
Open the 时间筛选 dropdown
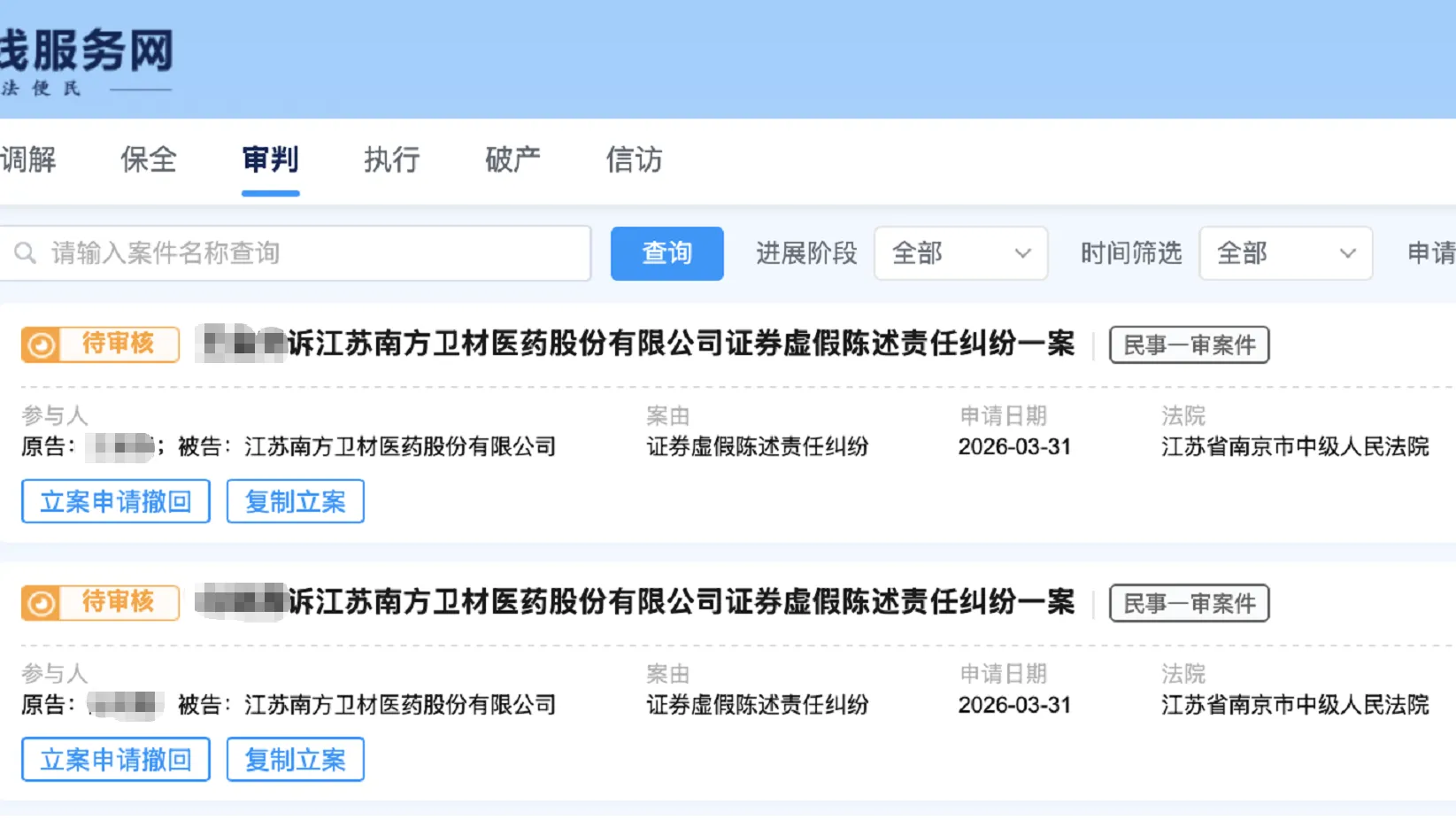point(1285,253)
